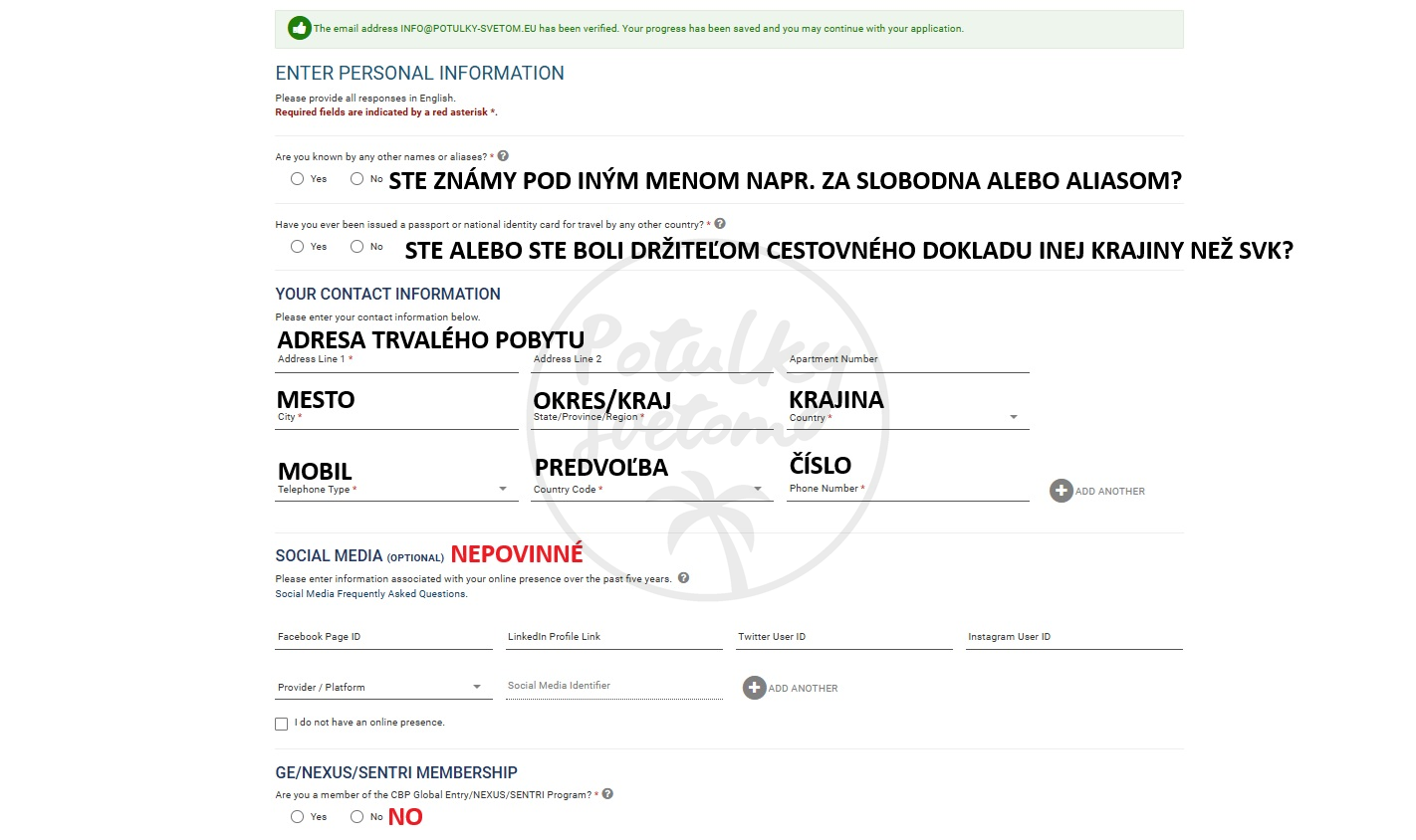Select Yes for other names or aliases
Screen dimensions: 1416x840
(297, 179)
